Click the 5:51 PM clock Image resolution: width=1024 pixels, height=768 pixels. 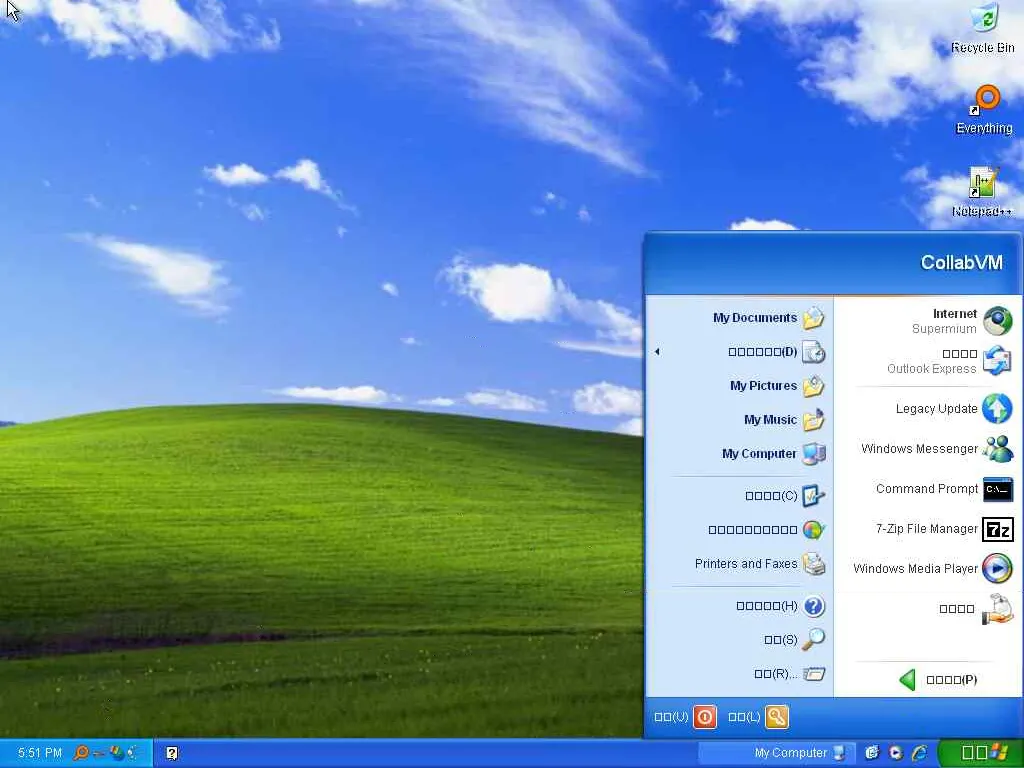[40, 753]
